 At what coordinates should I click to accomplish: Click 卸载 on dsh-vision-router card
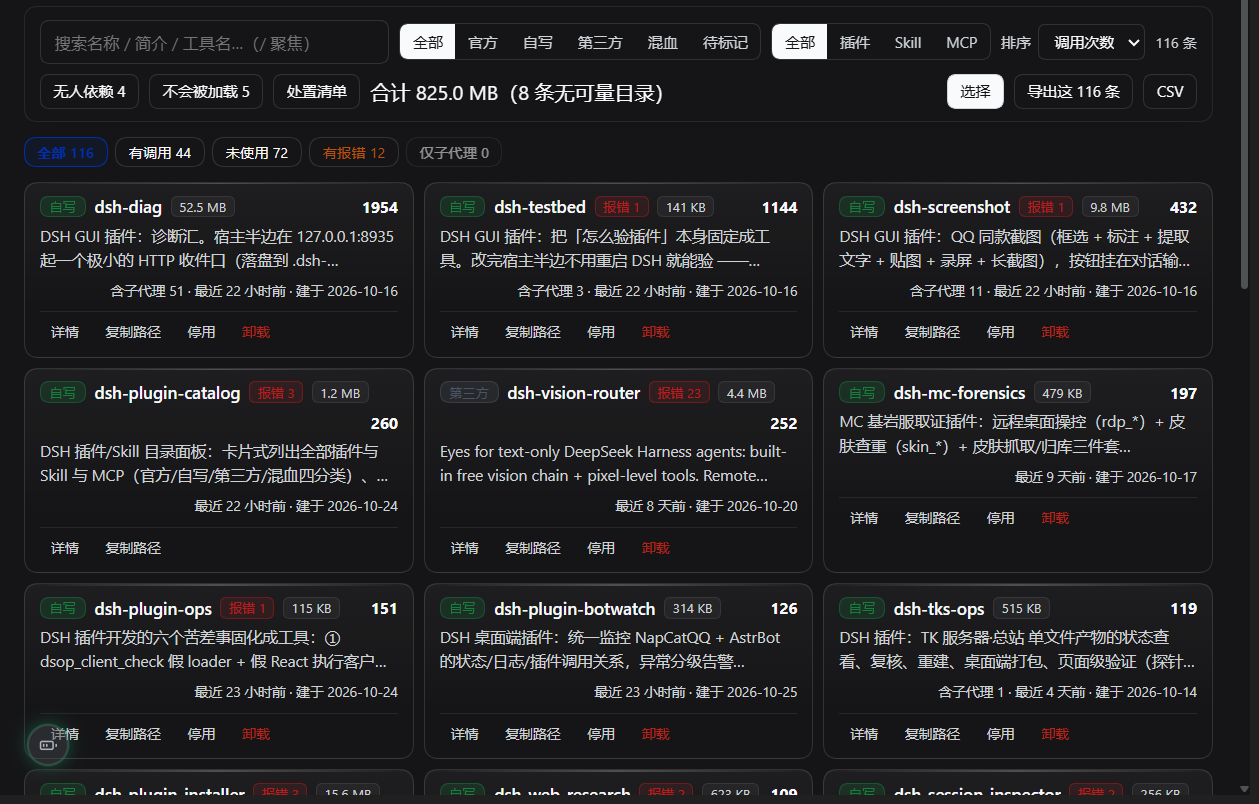point(656,548)
